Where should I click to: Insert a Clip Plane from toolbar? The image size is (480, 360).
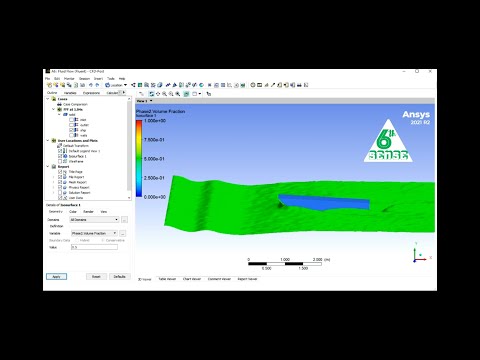pos(194,85)
